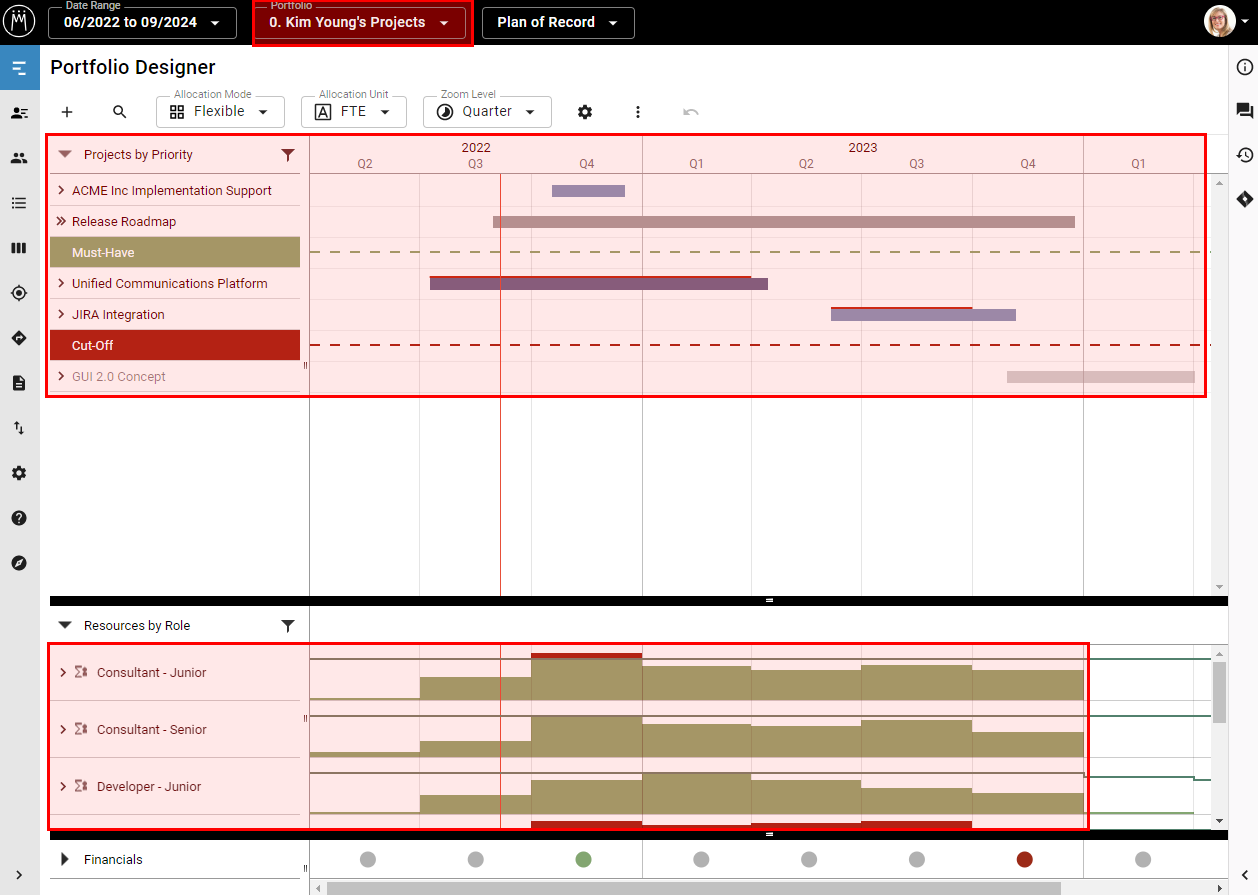1258x895 pixels.
Task: Click the 2023 year header
Action: [863, 148]
